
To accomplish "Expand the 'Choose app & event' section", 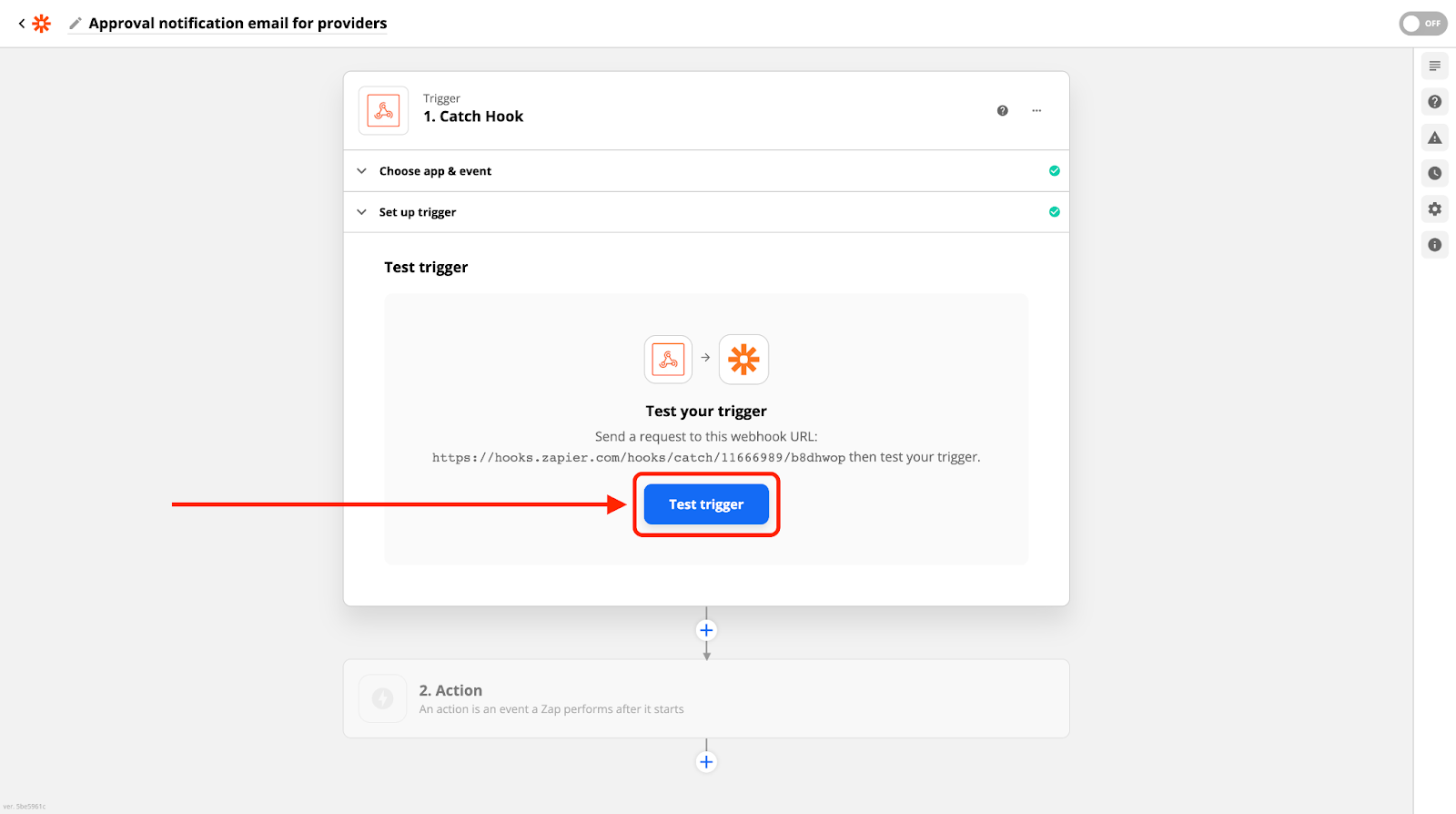I will (705, 171).
